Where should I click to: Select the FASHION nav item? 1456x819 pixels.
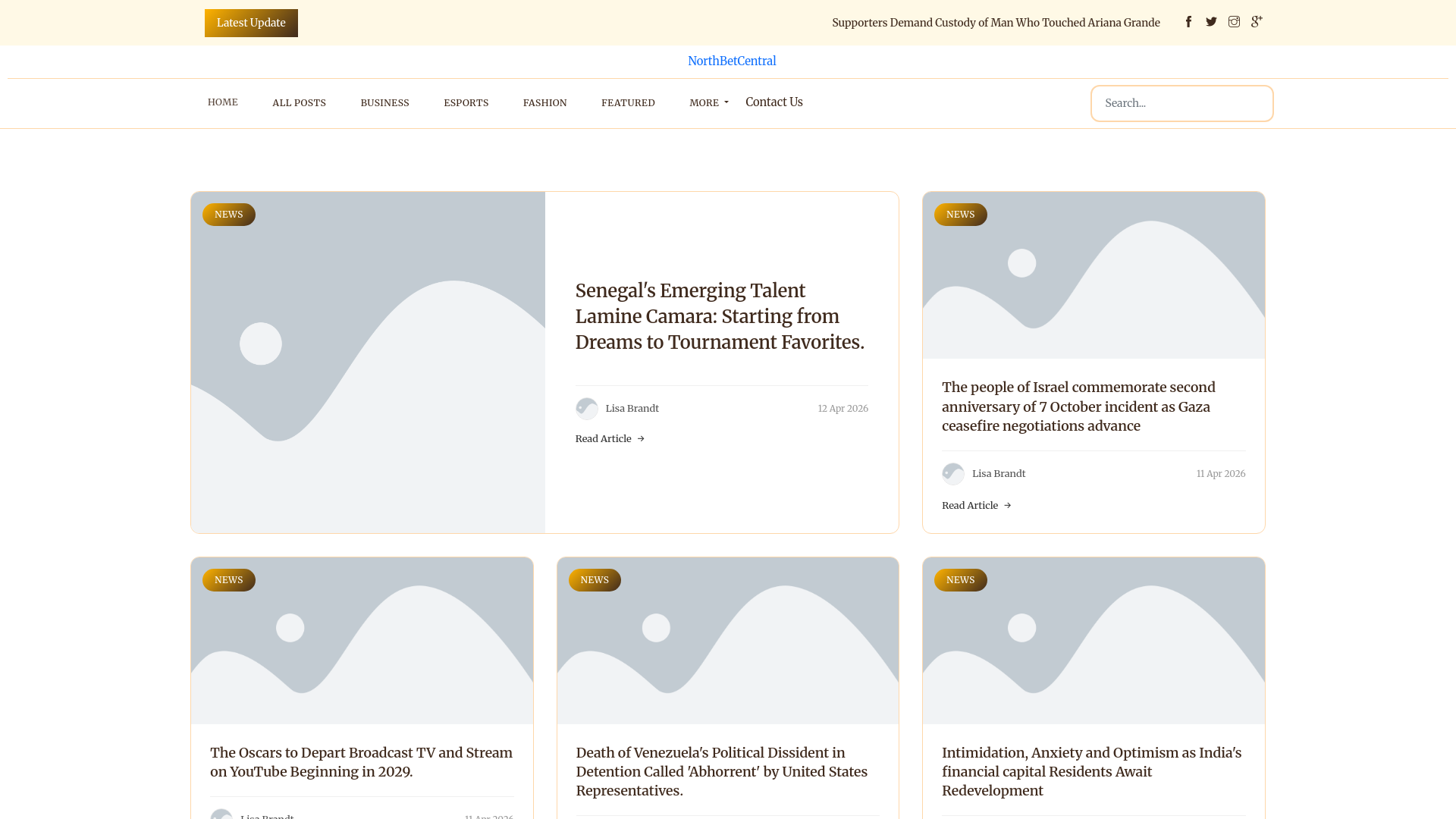[544, 102]
